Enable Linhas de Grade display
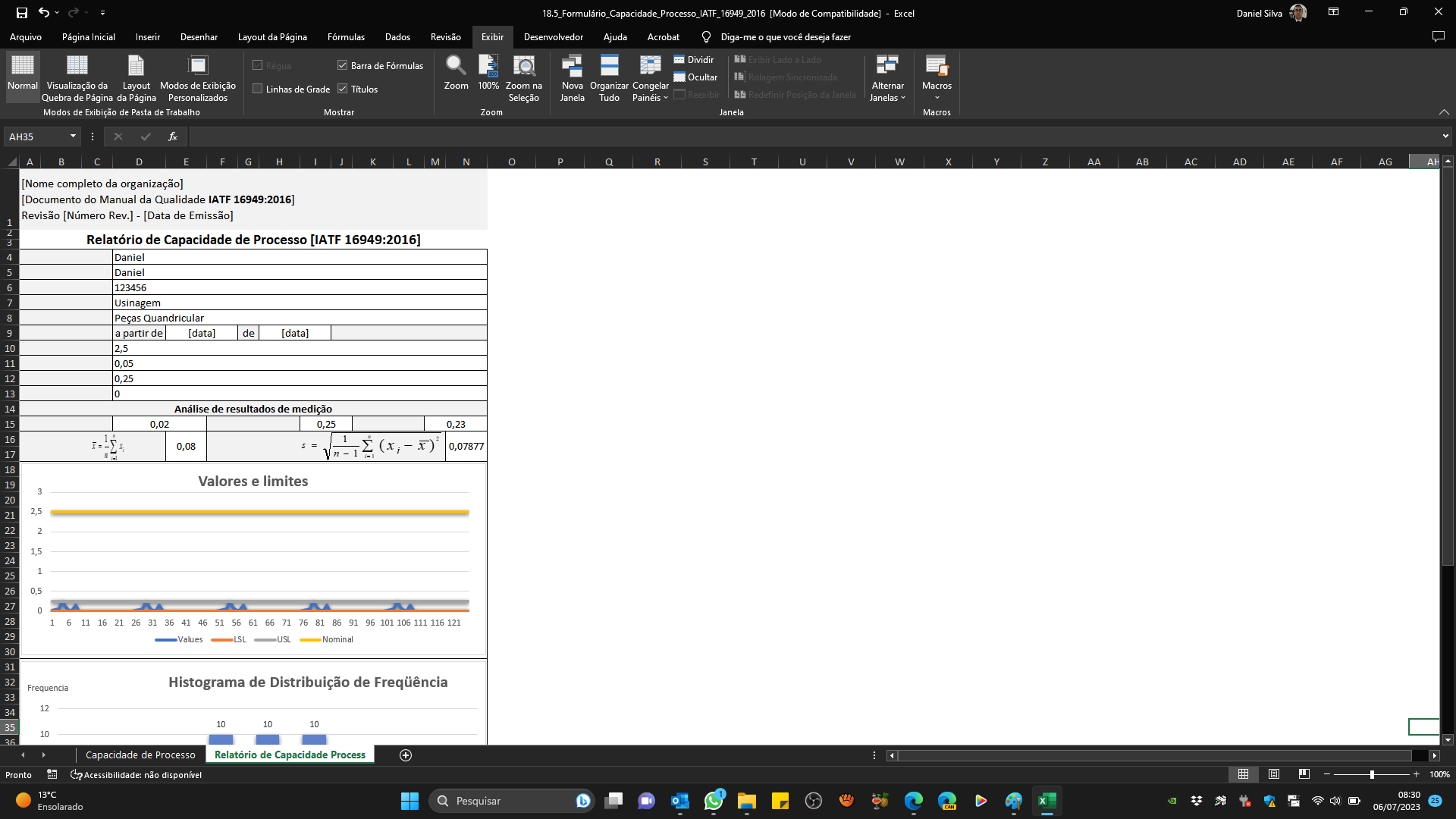 259,89
